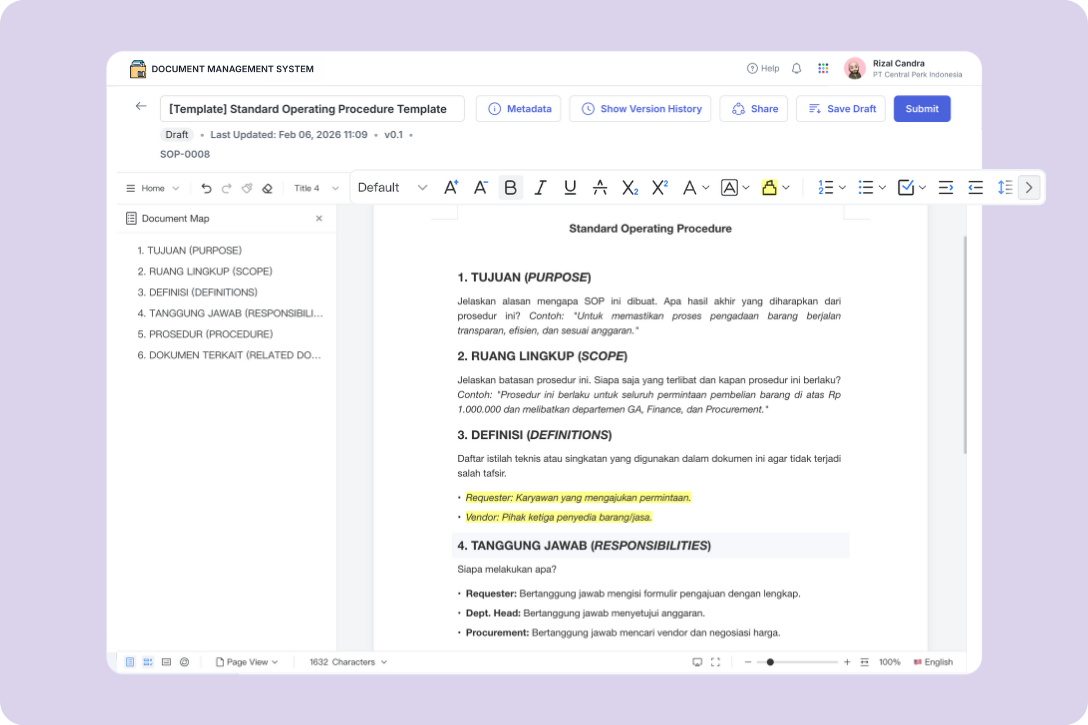Click the document title input field
Screen dimensions: 1088x725
pos(312,109)
